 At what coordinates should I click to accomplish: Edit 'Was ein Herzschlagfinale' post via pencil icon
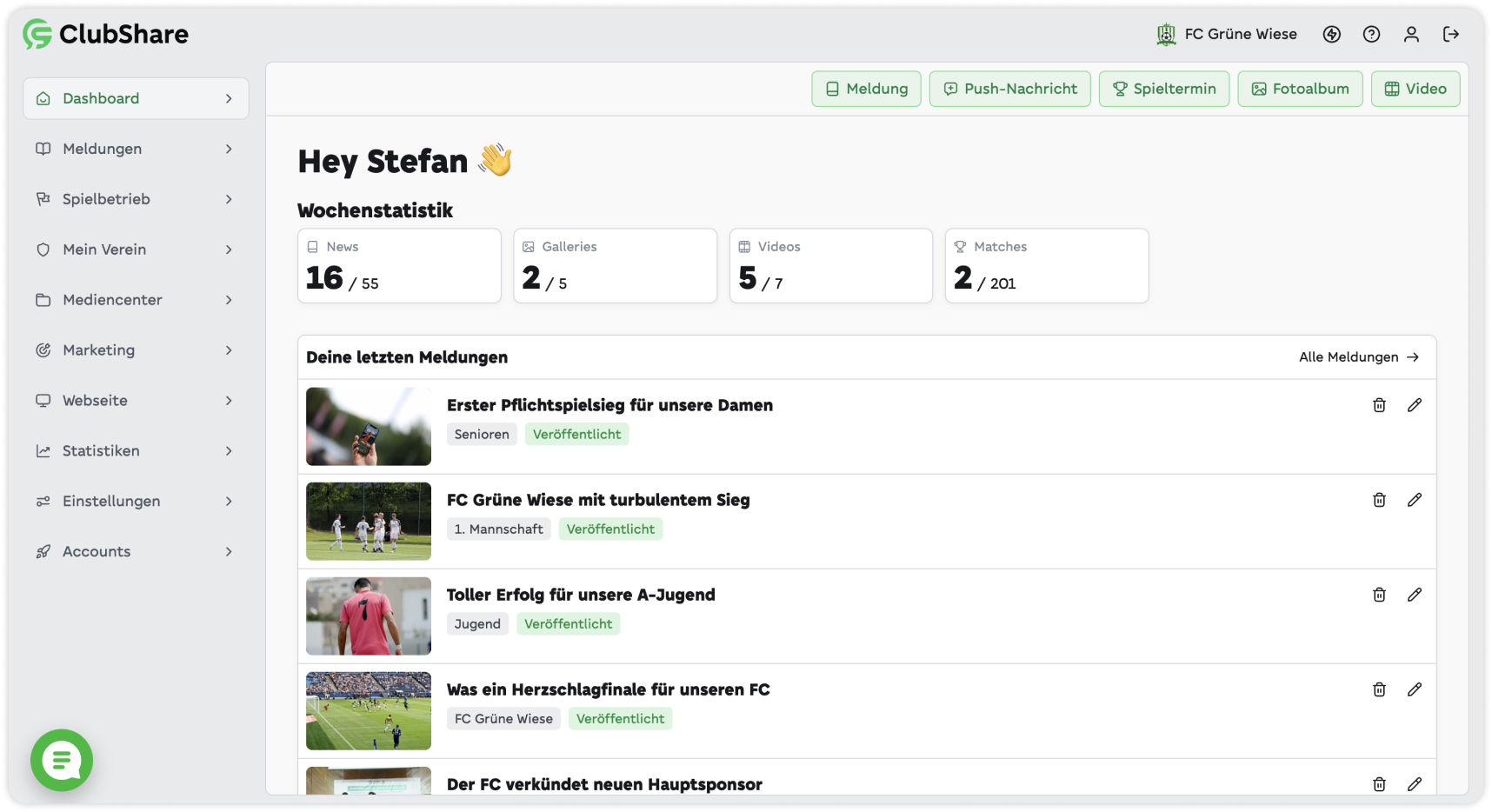click(x=1415, y=689)
